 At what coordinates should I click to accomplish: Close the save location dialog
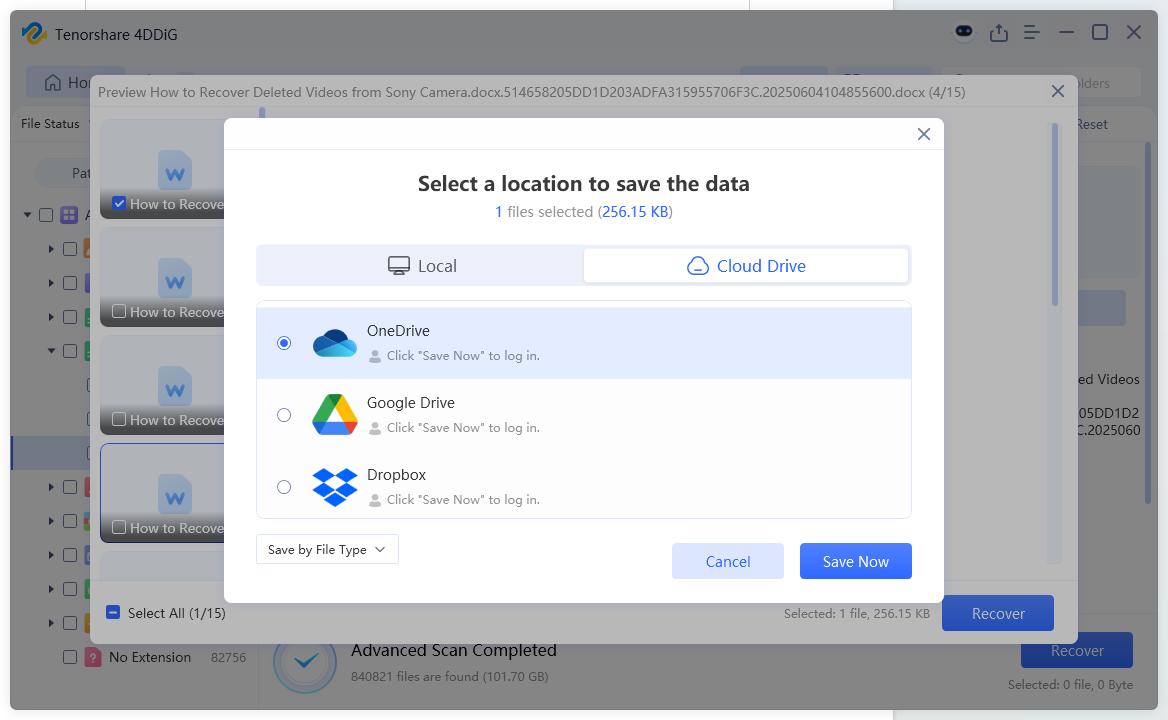924,134
